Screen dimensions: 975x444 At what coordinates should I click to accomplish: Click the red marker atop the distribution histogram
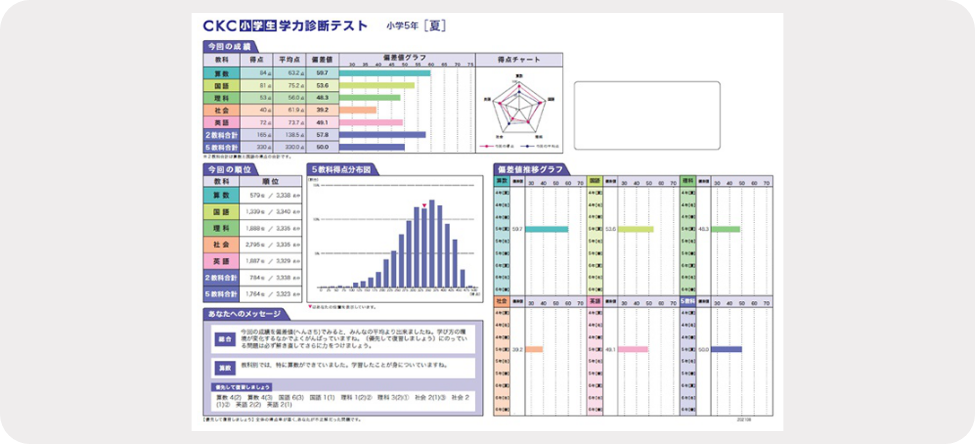coord(424,205)
